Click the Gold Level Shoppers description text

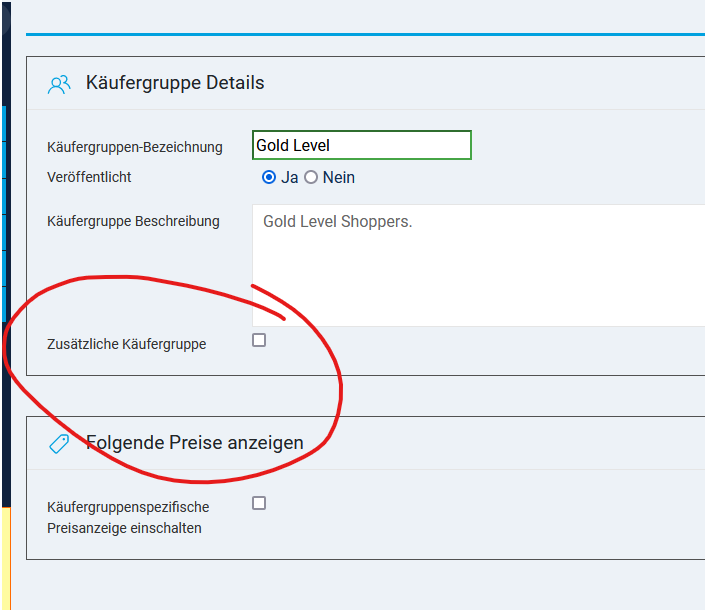tap(337, 221)
